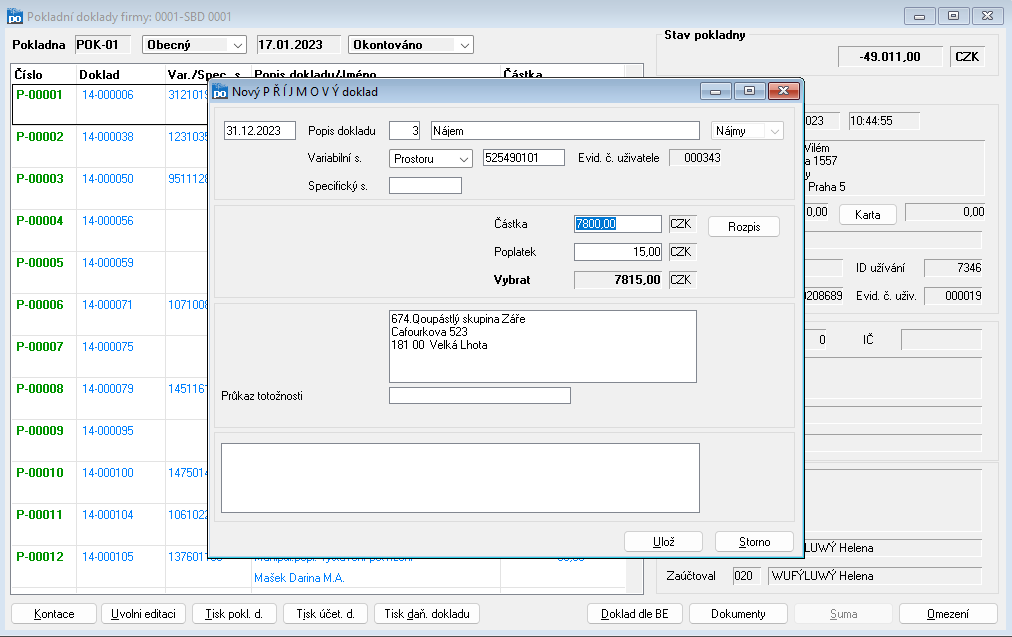1012x637 pixels.
Task: Open Doklad dle BE
Action: tap(635, 614)
